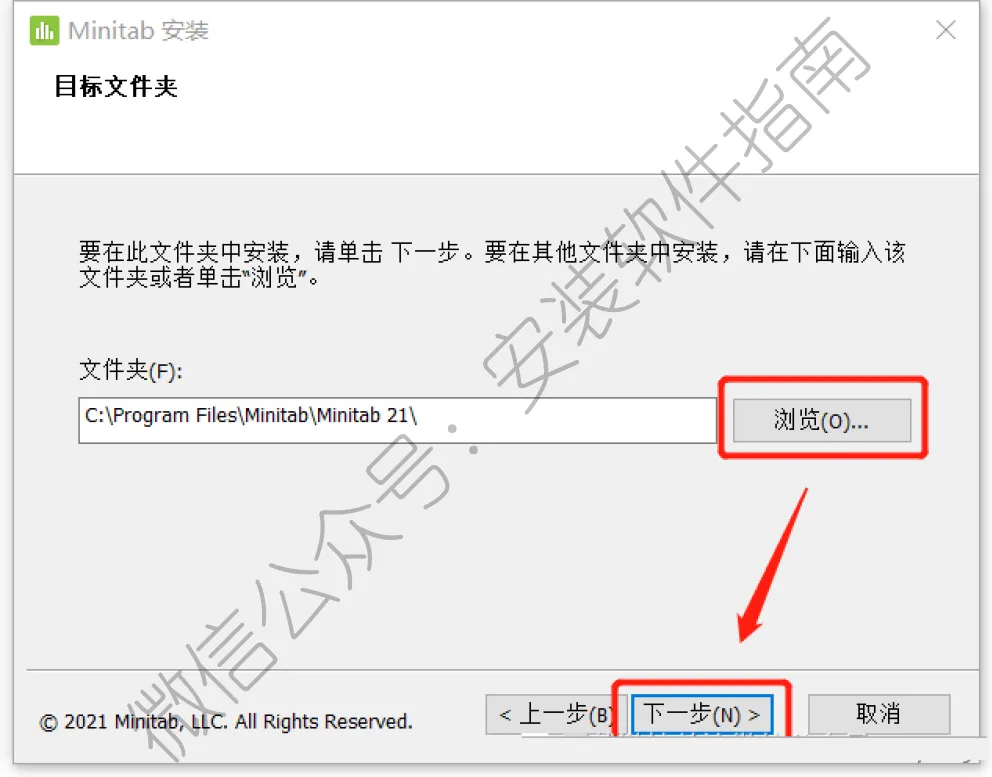Go to next step with 下一步(N)
The image size is (992, 777).
pyautogui.click(x=702, y=715)
